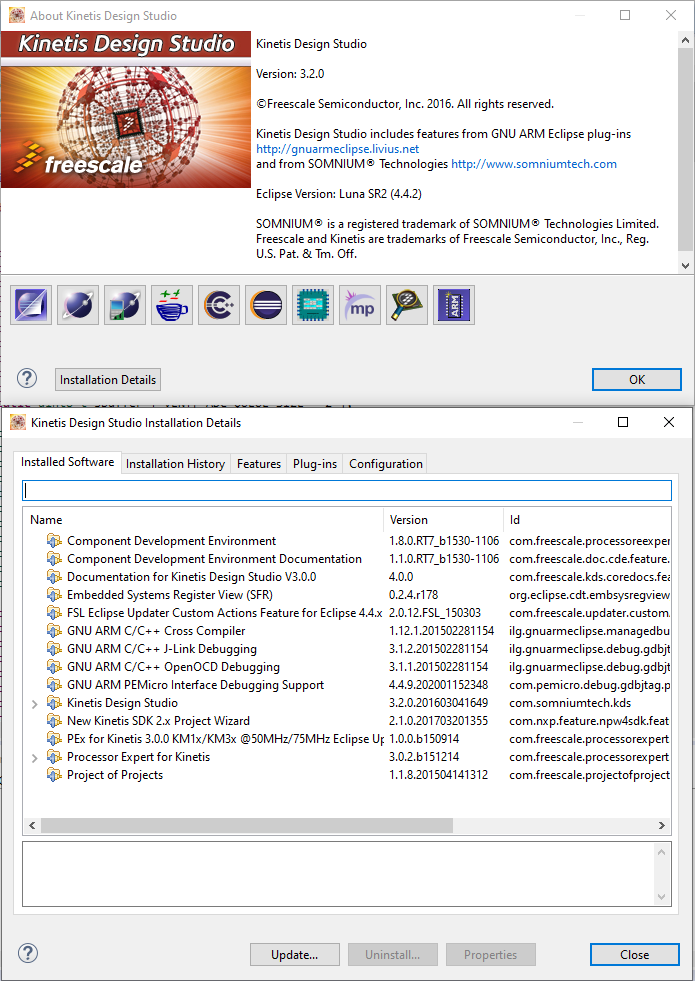Maximize the Installation Details window
The height and width of the screenshot is (981, 695).
pos(623,422)
